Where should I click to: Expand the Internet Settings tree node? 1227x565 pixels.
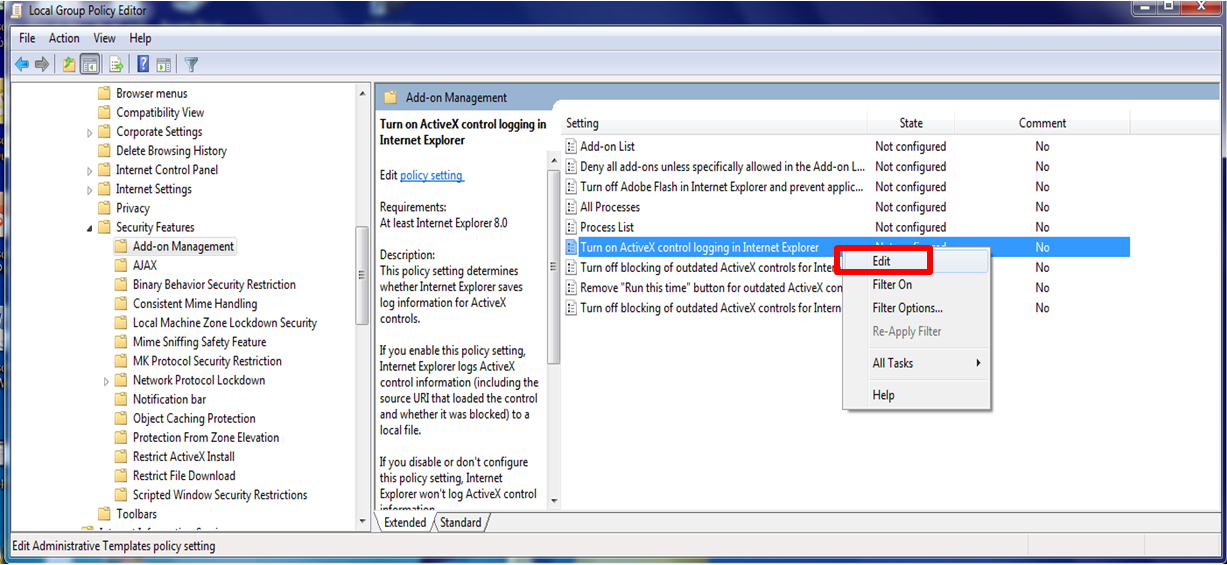tap(90, 189)
